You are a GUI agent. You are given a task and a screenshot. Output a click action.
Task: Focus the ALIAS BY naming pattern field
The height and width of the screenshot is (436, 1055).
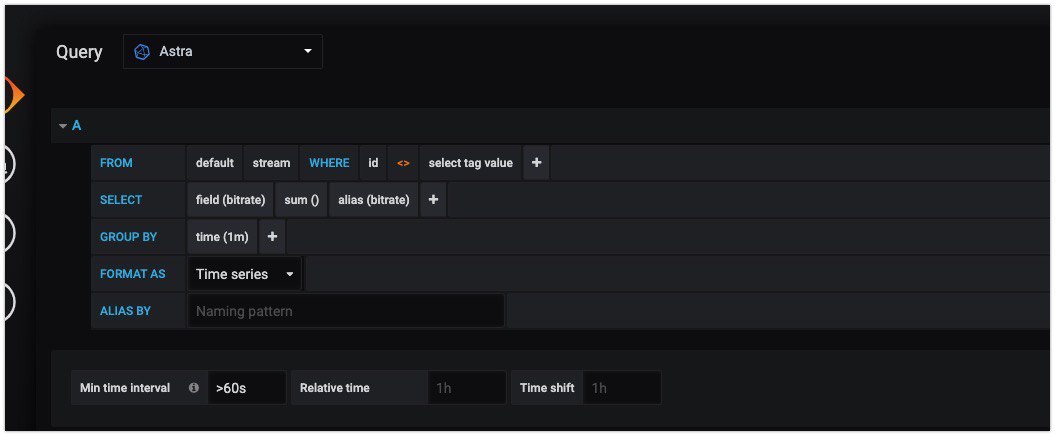click(x=346, y=311)
